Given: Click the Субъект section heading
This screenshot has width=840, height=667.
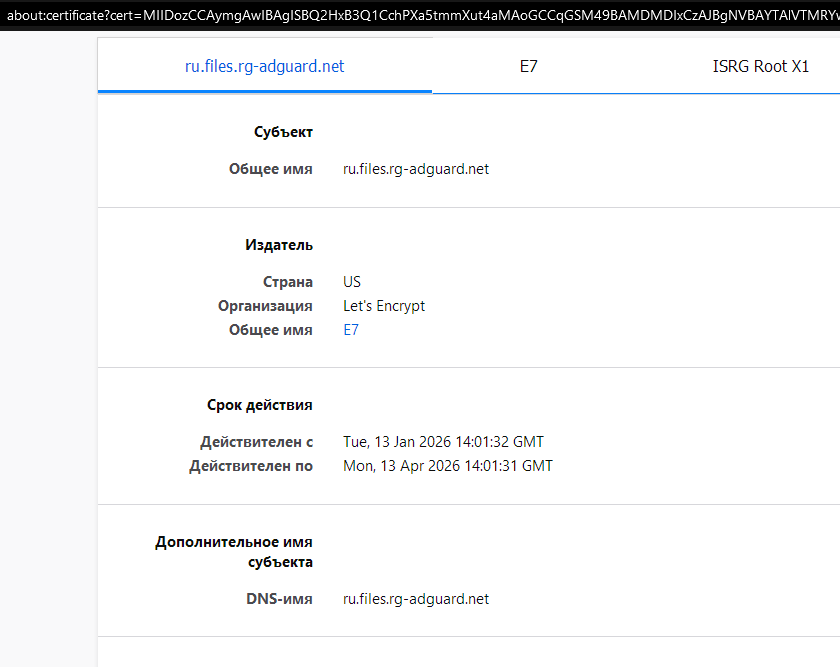Looking at the screenshot, I should pos(283,132).
